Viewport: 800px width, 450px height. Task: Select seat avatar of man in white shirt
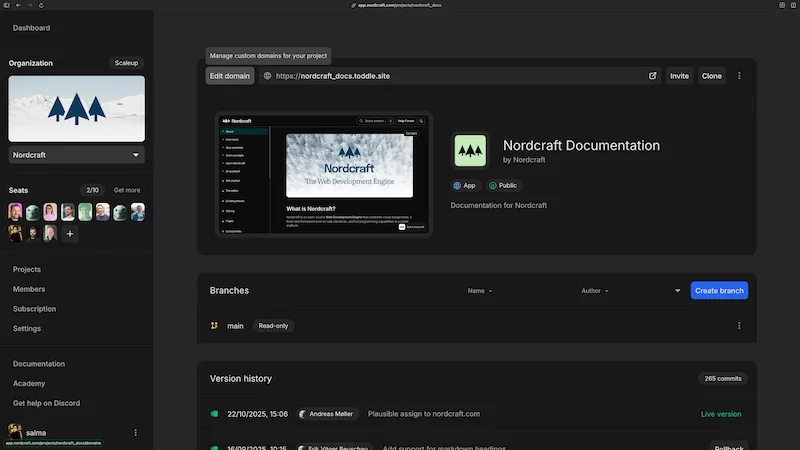click(68, 212)
